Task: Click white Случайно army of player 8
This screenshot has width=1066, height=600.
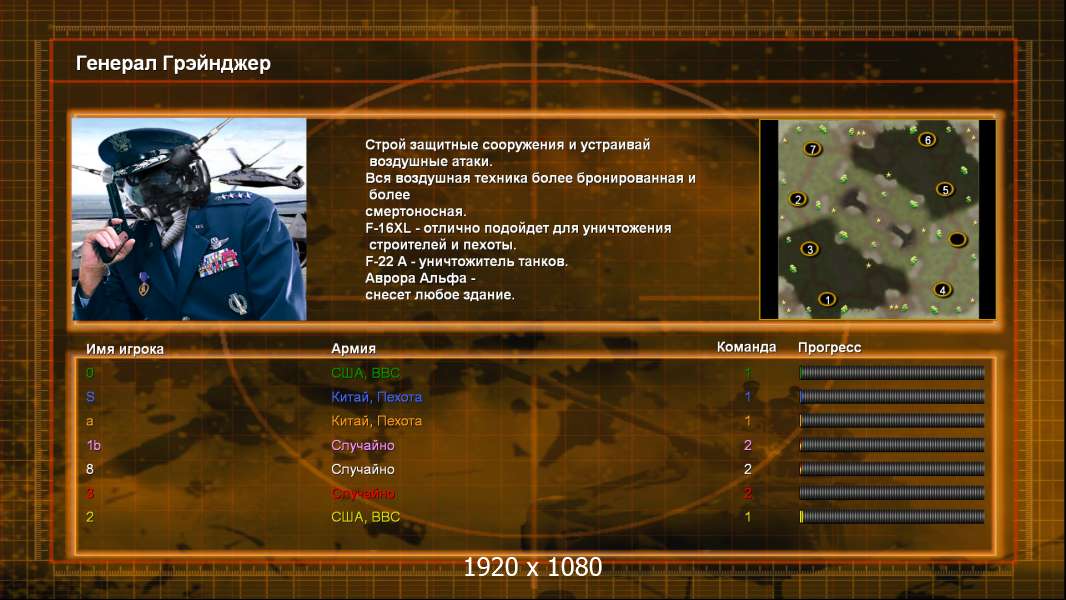Action: [x=363, y=470]
